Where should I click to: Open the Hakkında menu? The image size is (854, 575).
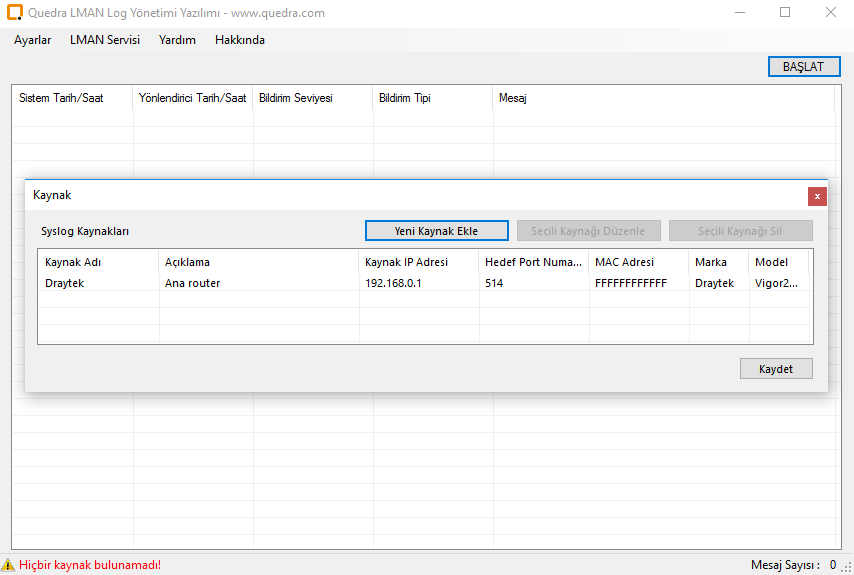coord(240,40)
